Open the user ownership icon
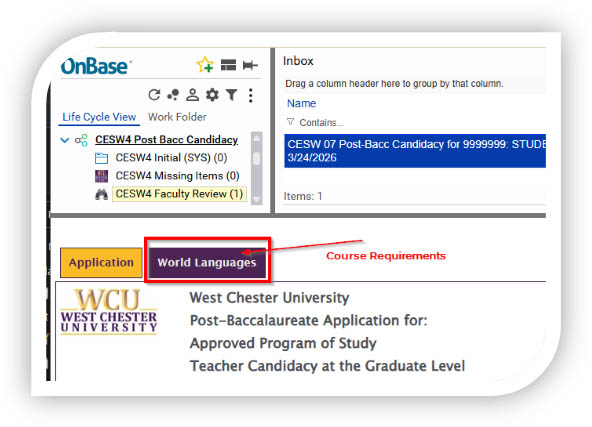This screenshot has width=592, height=427. coord(193,95)
